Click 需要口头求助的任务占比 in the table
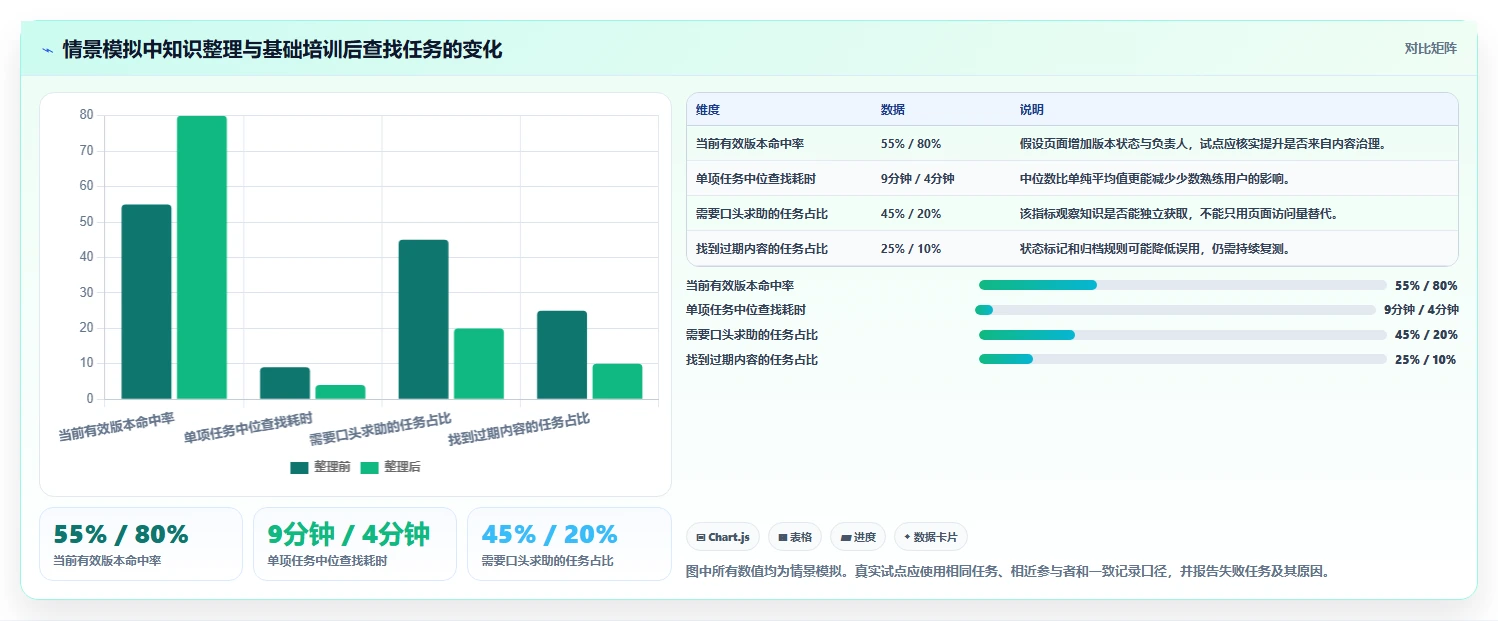This screenshot has height=621, width=1498. (762, 214)
